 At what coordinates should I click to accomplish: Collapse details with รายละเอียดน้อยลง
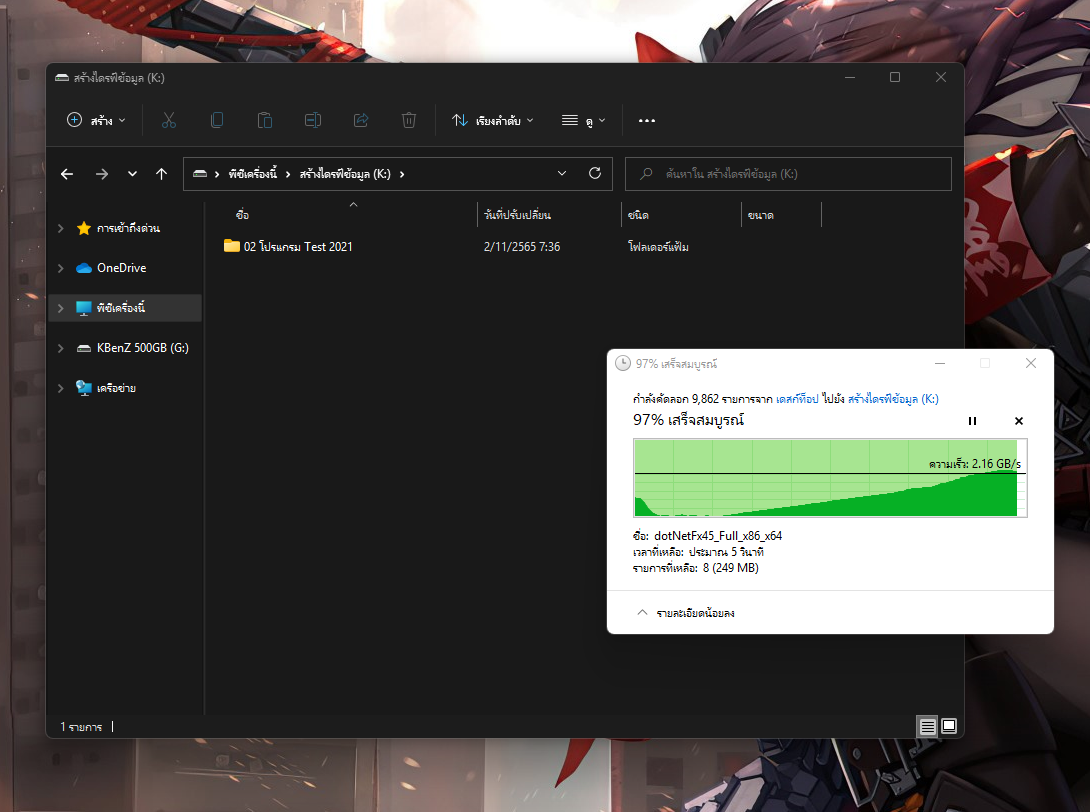[x=686, y=612]
